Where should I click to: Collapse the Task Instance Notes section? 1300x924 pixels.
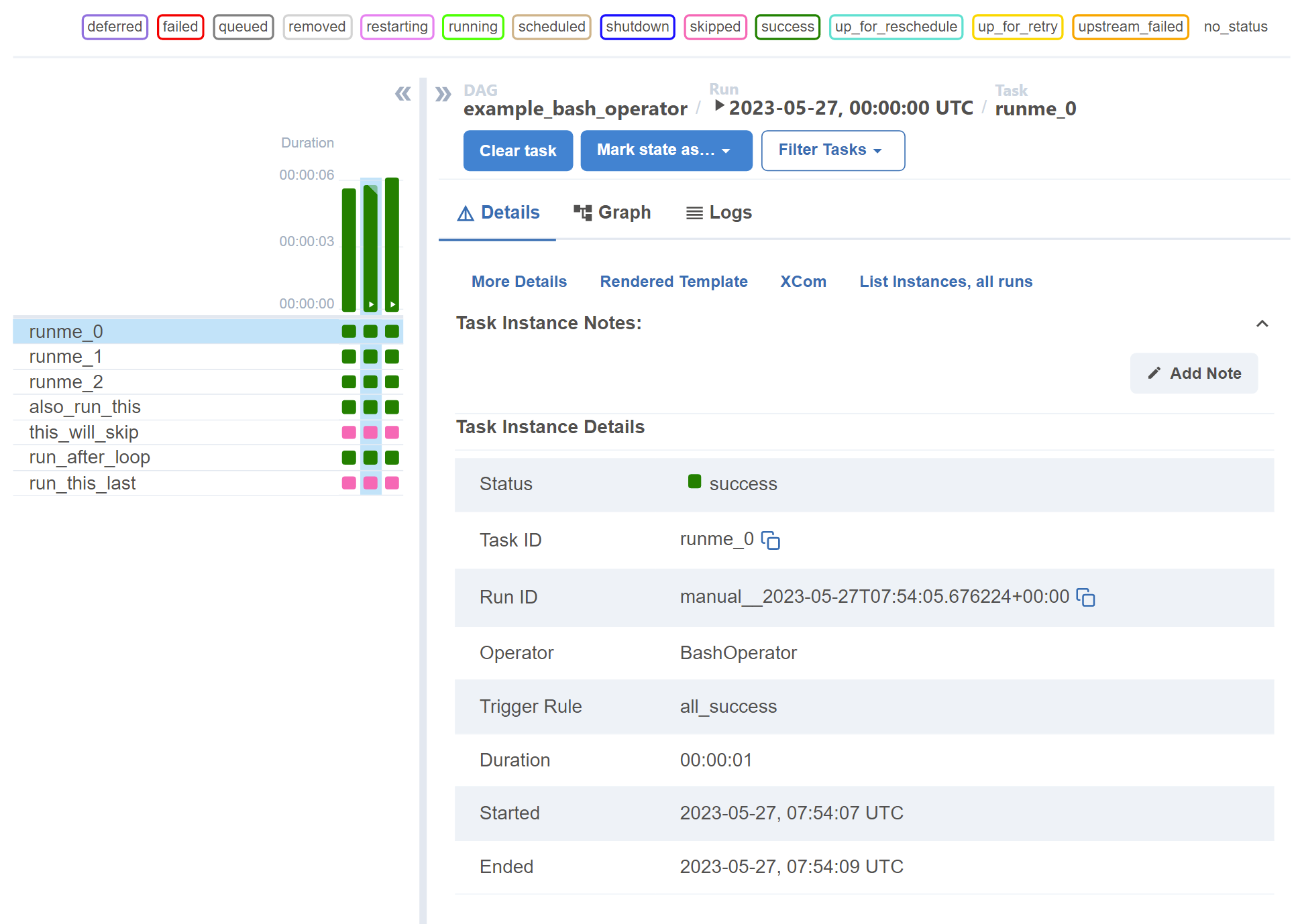1262,324
